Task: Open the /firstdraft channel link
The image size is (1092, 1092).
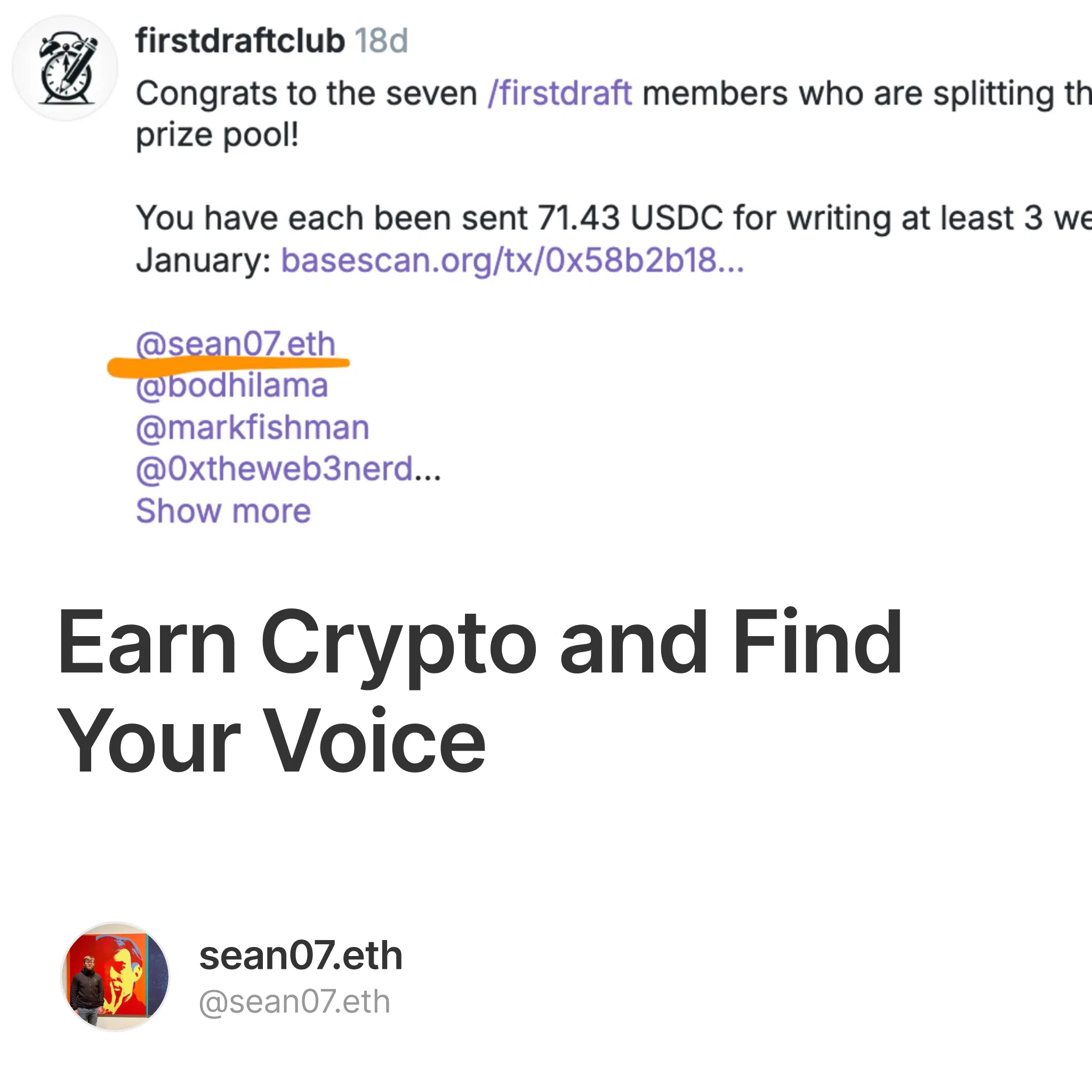Action: (x=559, y=93)
